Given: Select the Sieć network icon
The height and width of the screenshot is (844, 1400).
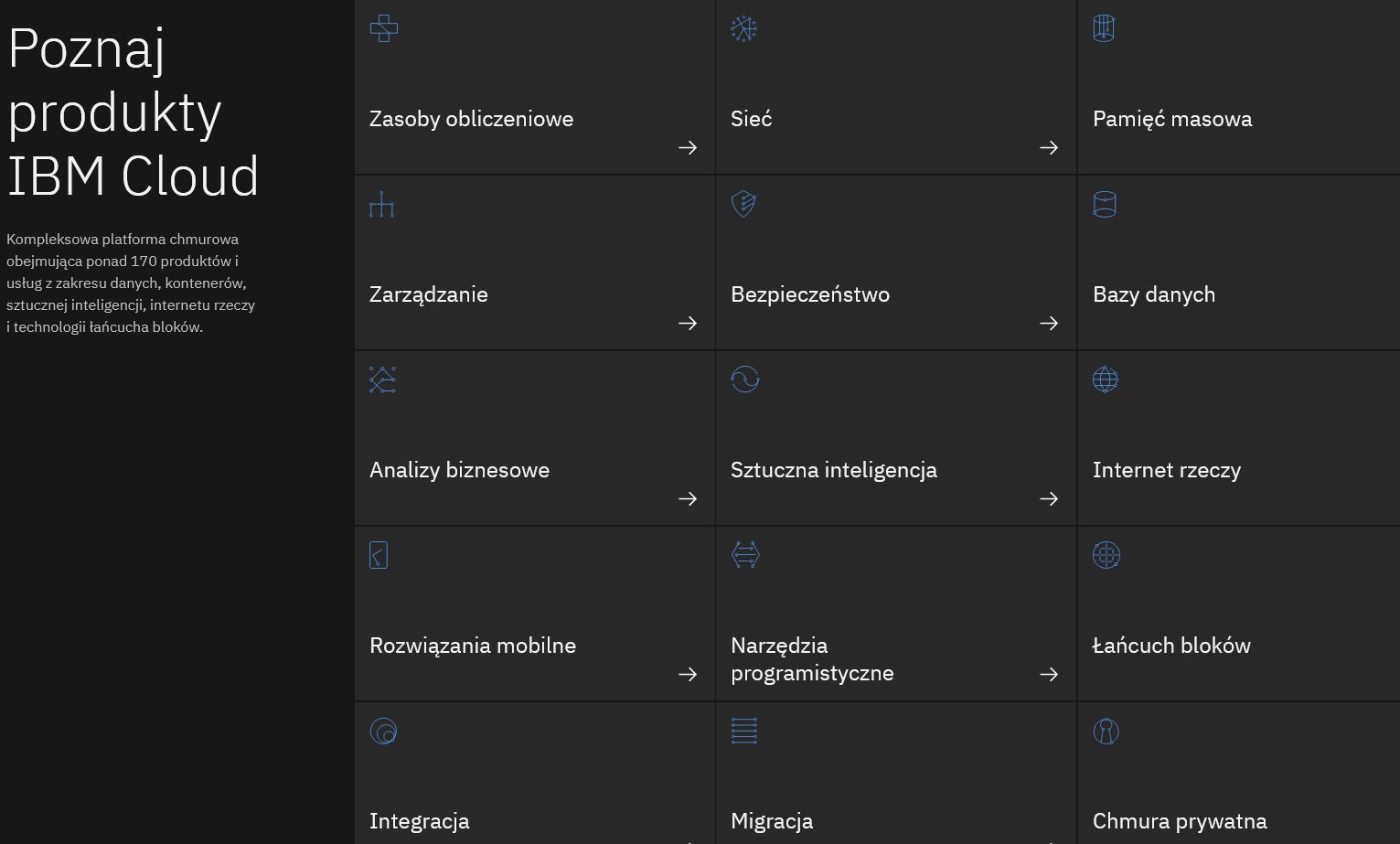Looking at the screenshot, I should (743, 28).
